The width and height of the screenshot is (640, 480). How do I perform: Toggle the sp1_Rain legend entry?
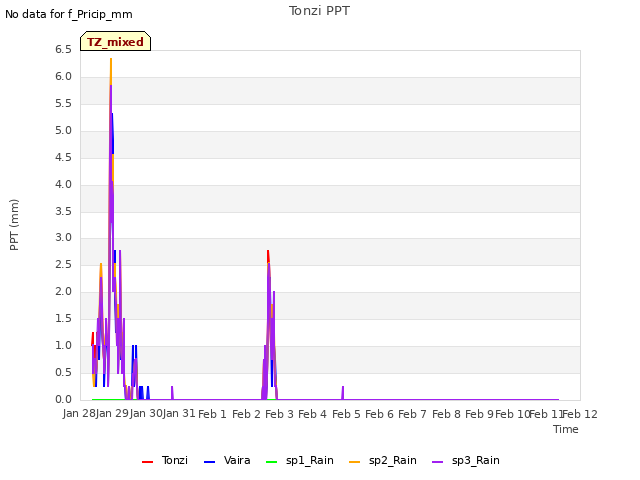coord(300,460)
